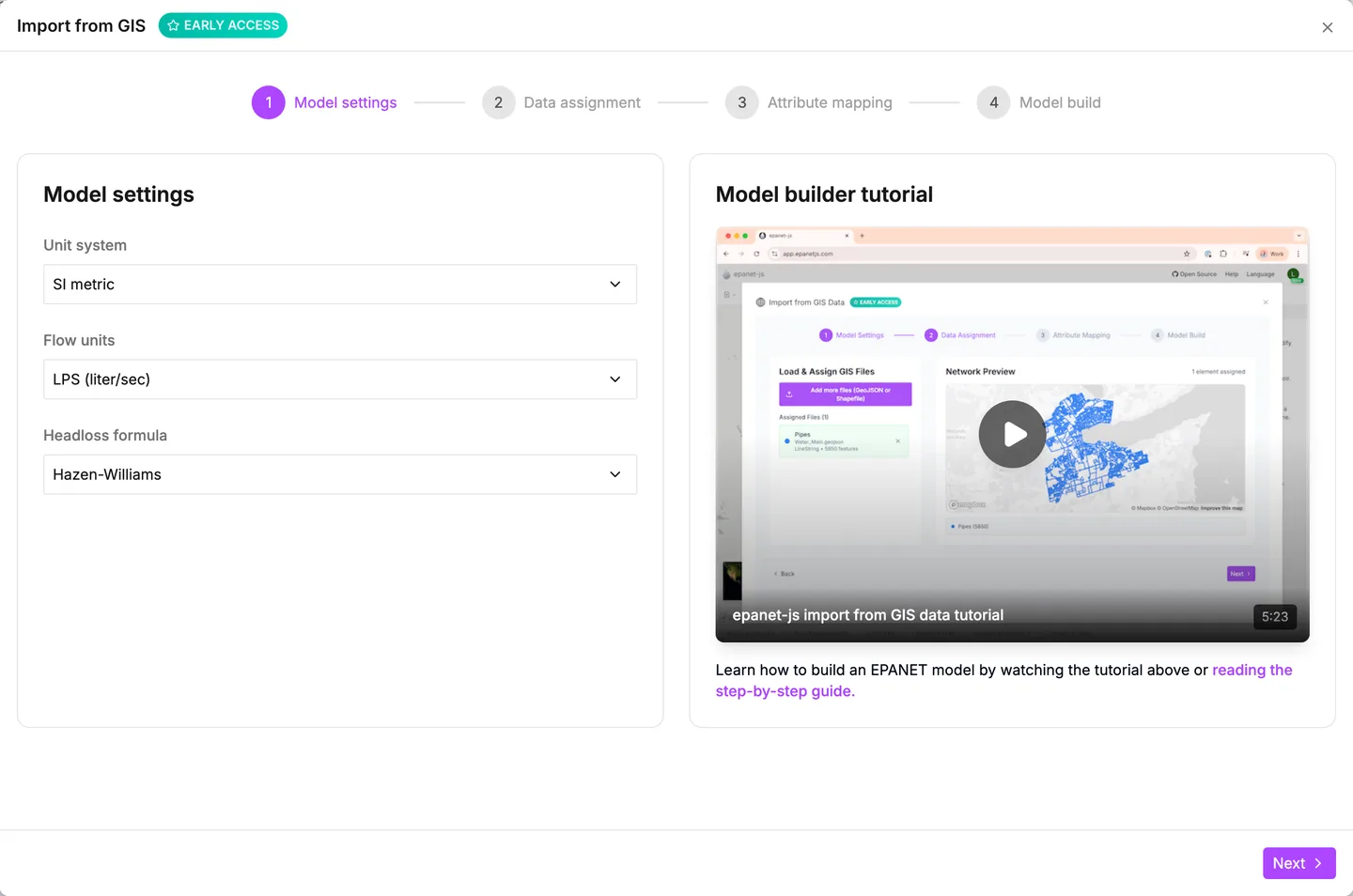1353x896 pixels.
Task: Open the Headloss formula dropdown
Action: click(340, 474)
